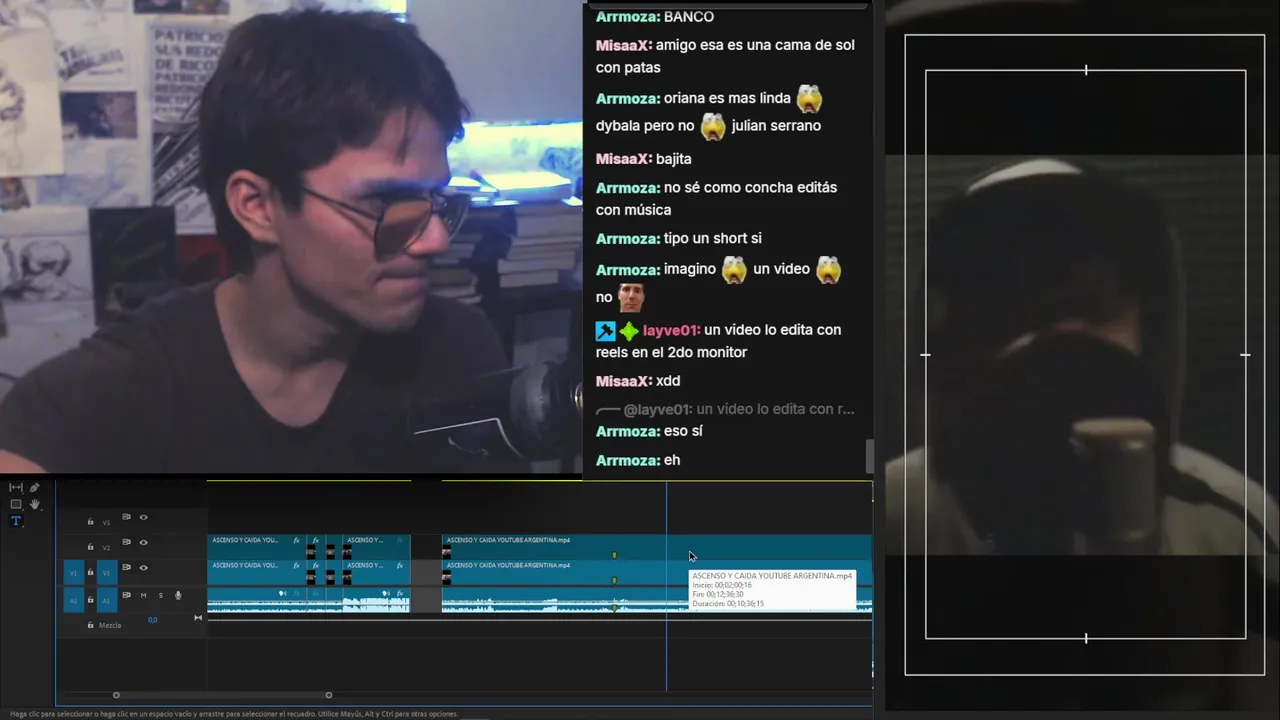Image resolution: width=1280 pixels, height=720 pixels.
Task: Hide video track V1 output
Action: pyautogui.click(x=143, y=567)
